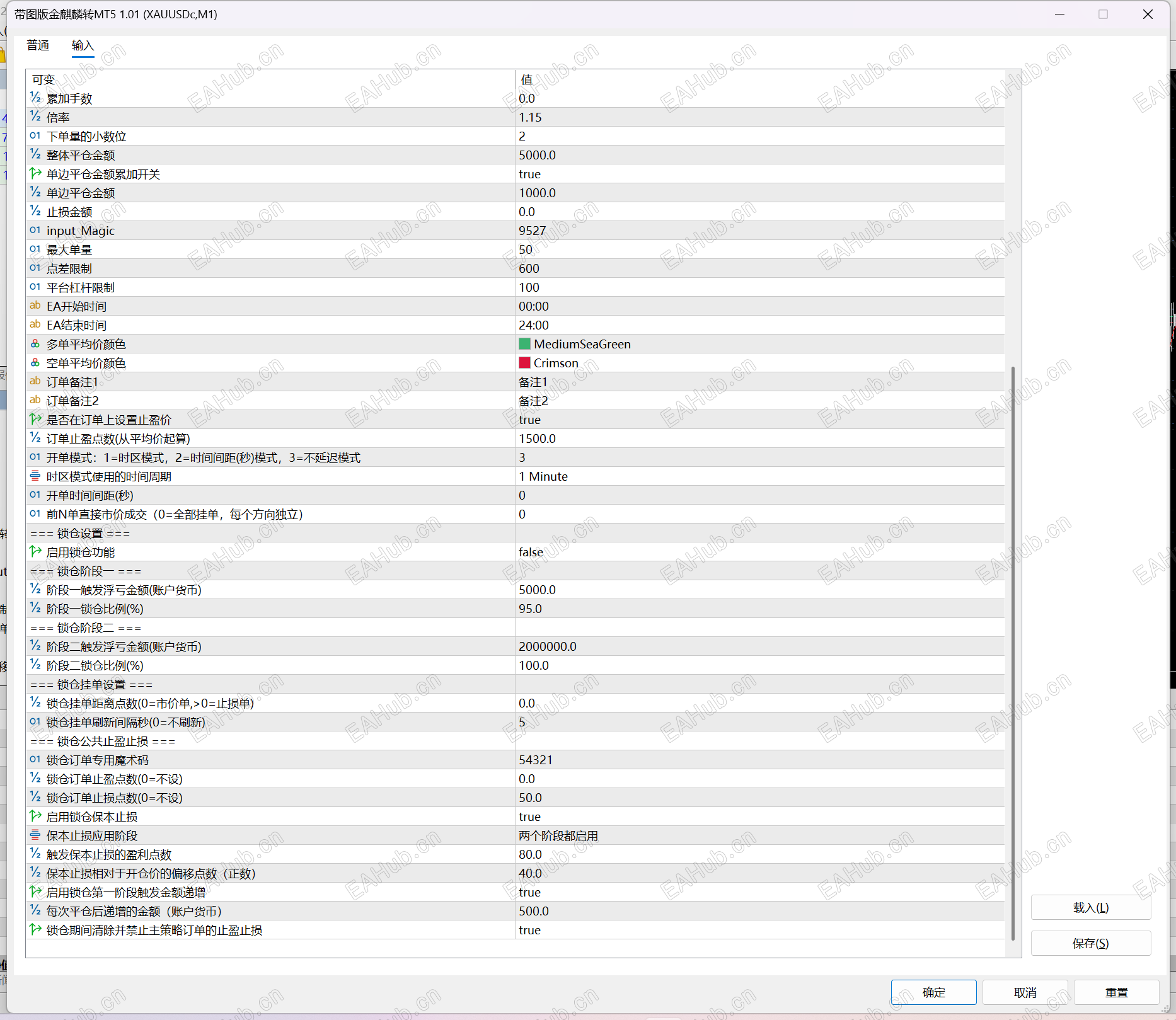Click the 确定 button
The width and height of the screenshot is (1176, 1020).
point(933,992)
